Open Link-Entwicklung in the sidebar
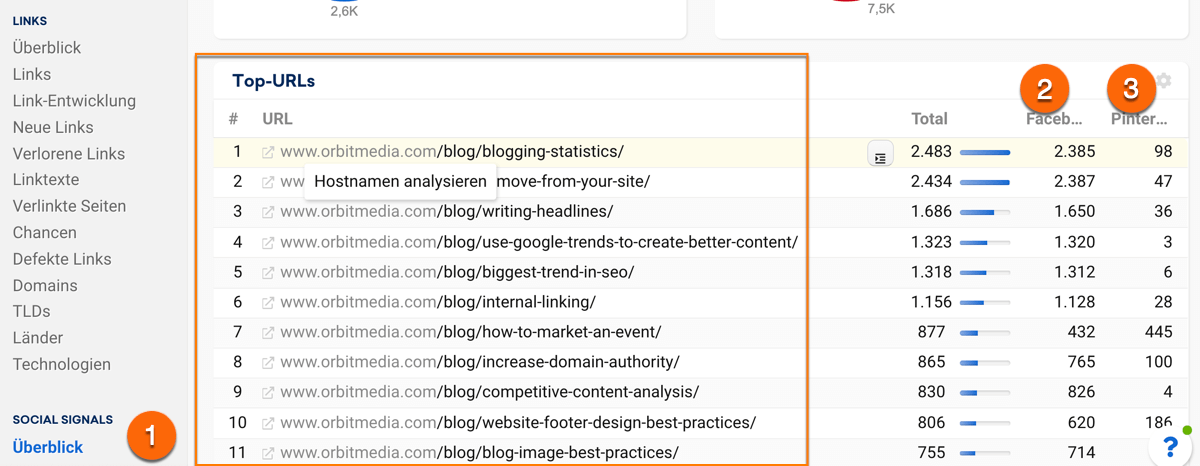1200x466 pixels. pyautogui.click(x=74, y=101)
